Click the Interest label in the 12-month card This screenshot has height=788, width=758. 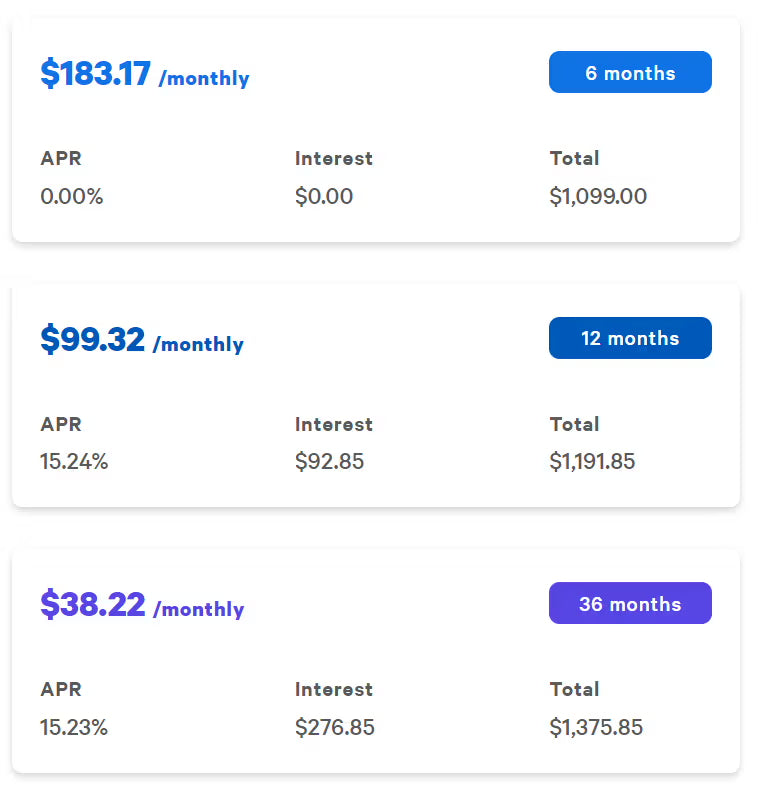point(334,424)
